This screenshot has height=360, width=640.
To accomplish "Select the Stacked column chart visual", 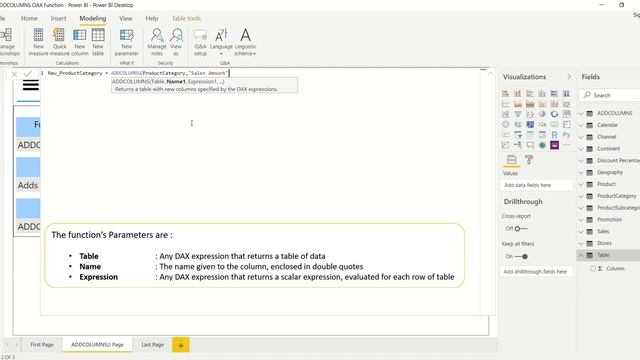I will click(x=518, y=93).
